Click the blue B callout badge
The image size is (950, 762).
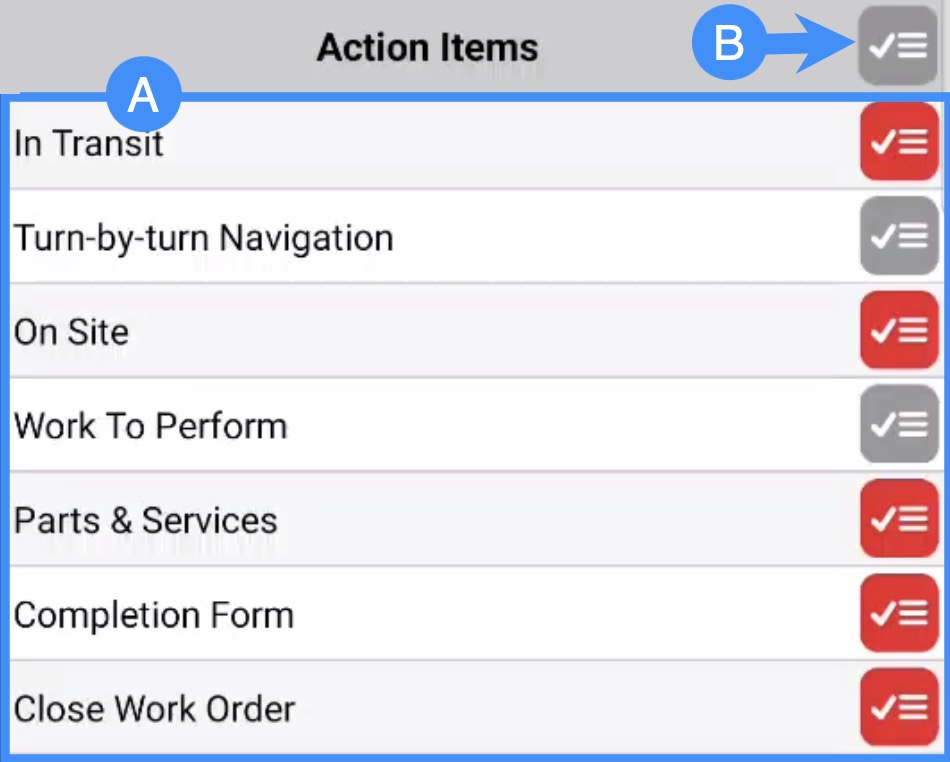click(x=729, y=44)
